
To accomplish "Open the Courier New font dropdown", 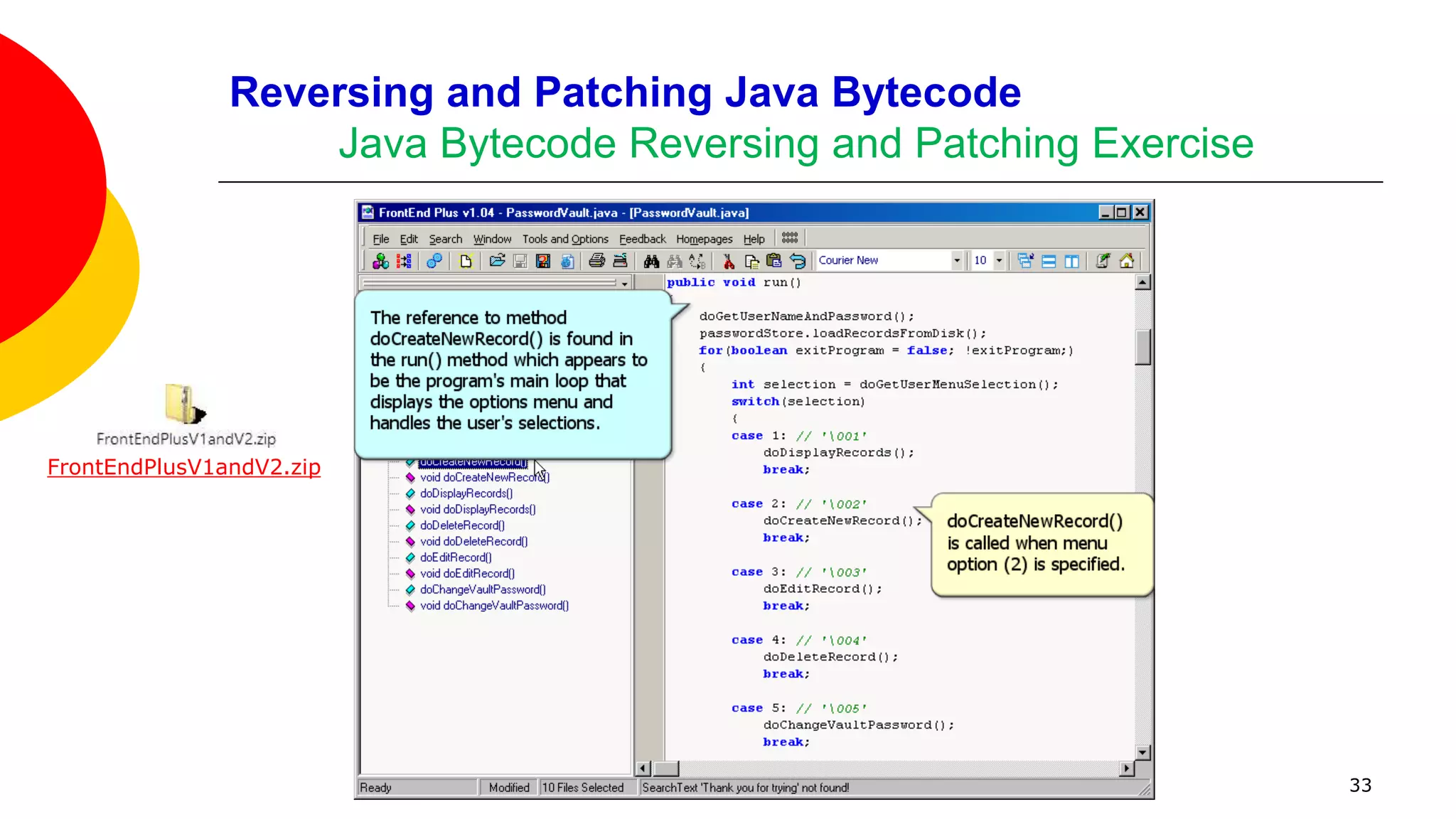I will pyautogui.click(x=957, y=260).
